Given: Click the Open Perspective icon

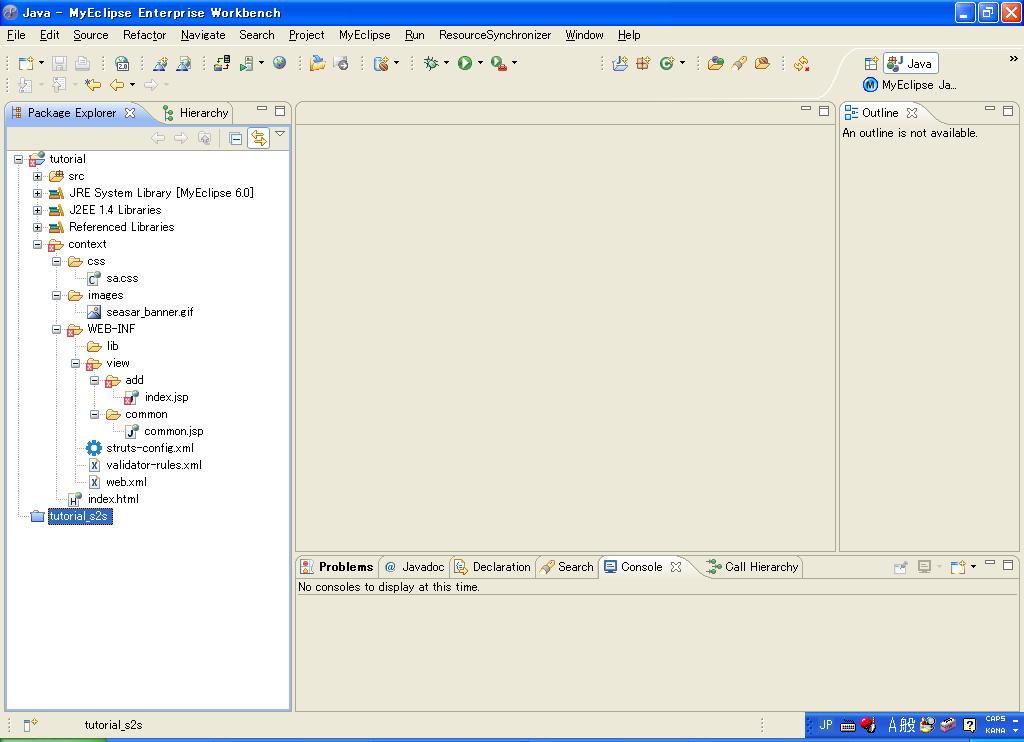Looking at the screenshot, I should tap(871, 63).
